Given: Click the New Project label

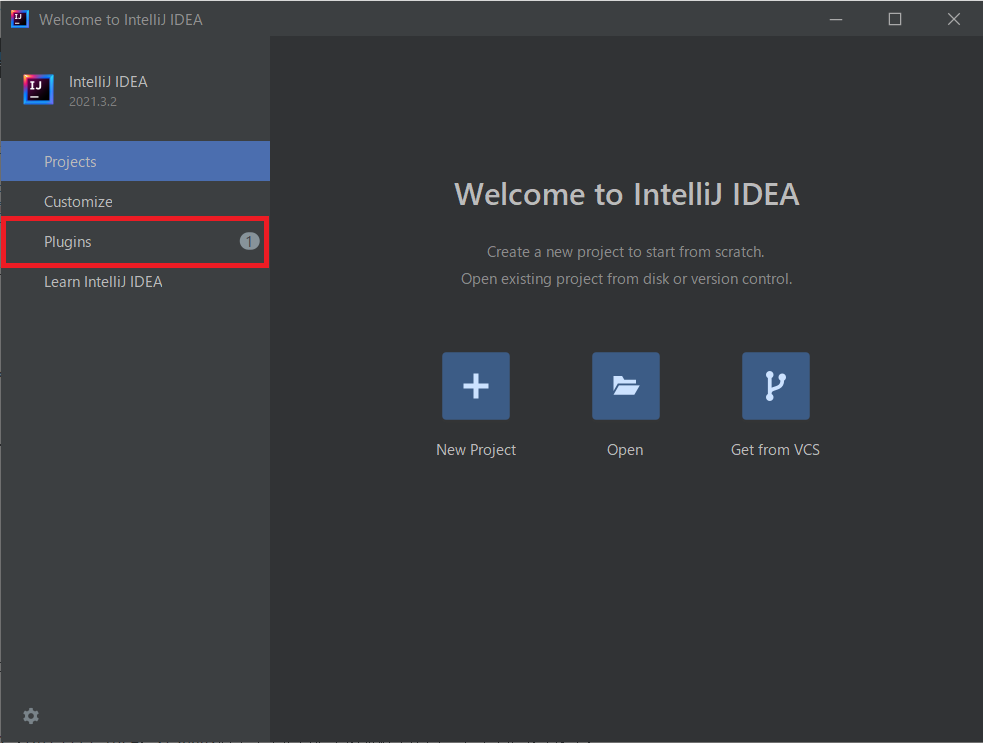Looking at the screenshot, I should click(x=476, y=450).
